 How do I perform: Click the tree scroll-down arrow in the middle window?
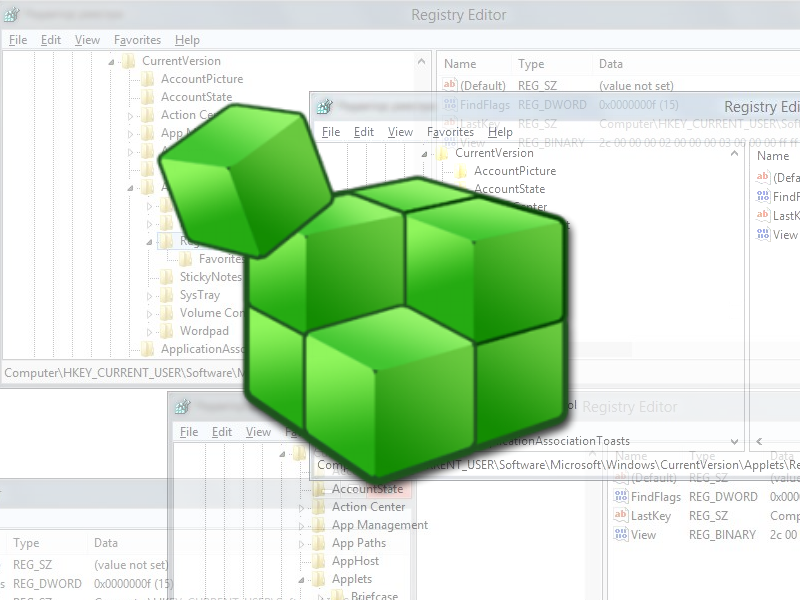(735, 441)
